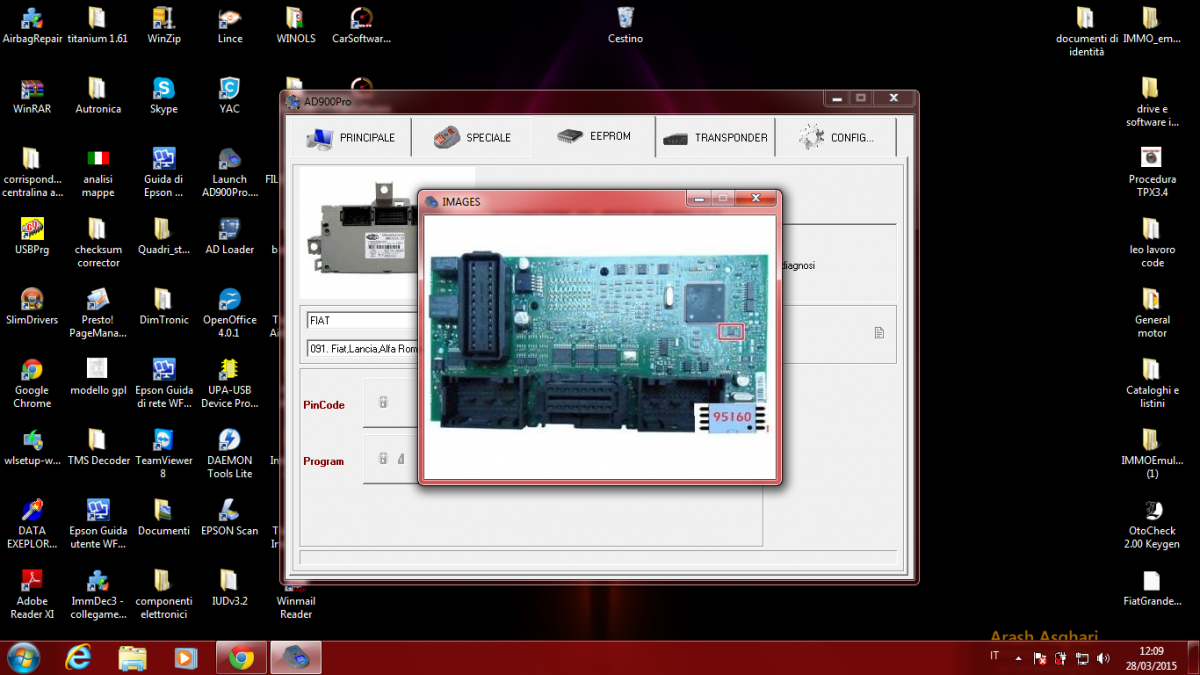Open analisi mappe Italian flag icon
Screen dimensions: 1200x675
click(x=98, y=172)
